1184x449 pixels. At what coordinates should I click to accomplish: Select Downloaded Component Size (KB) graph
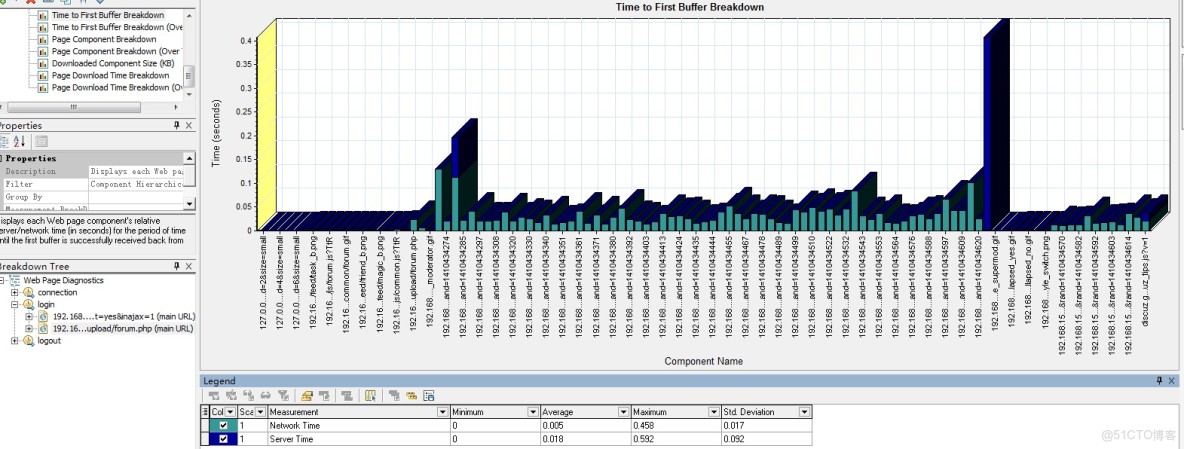click(x=113, y=63)
